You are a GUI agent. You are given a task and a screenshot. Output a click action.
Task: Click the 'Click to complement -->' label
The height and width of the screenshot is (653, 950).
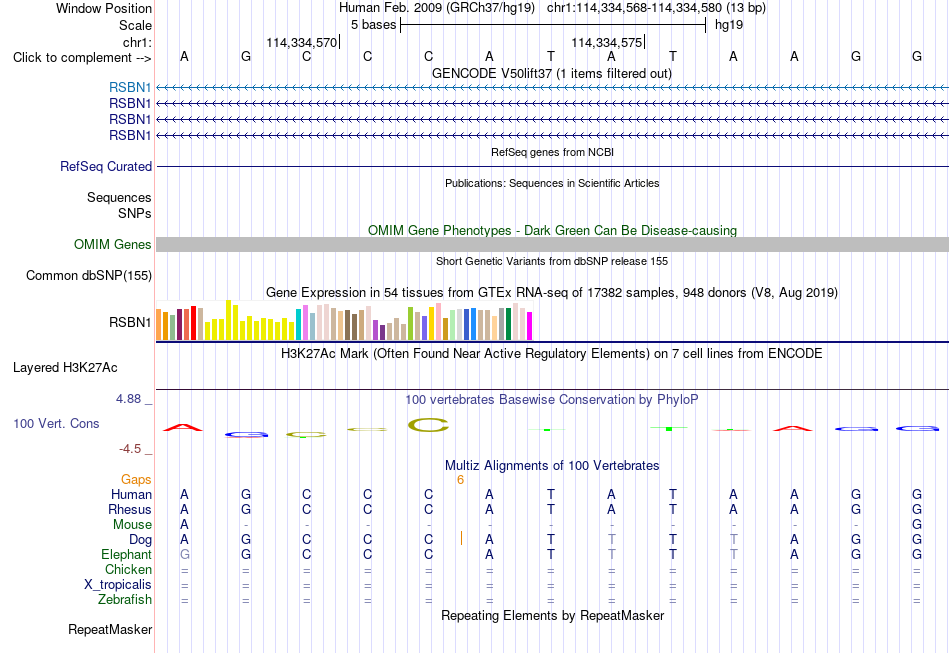tap(82, 58)
